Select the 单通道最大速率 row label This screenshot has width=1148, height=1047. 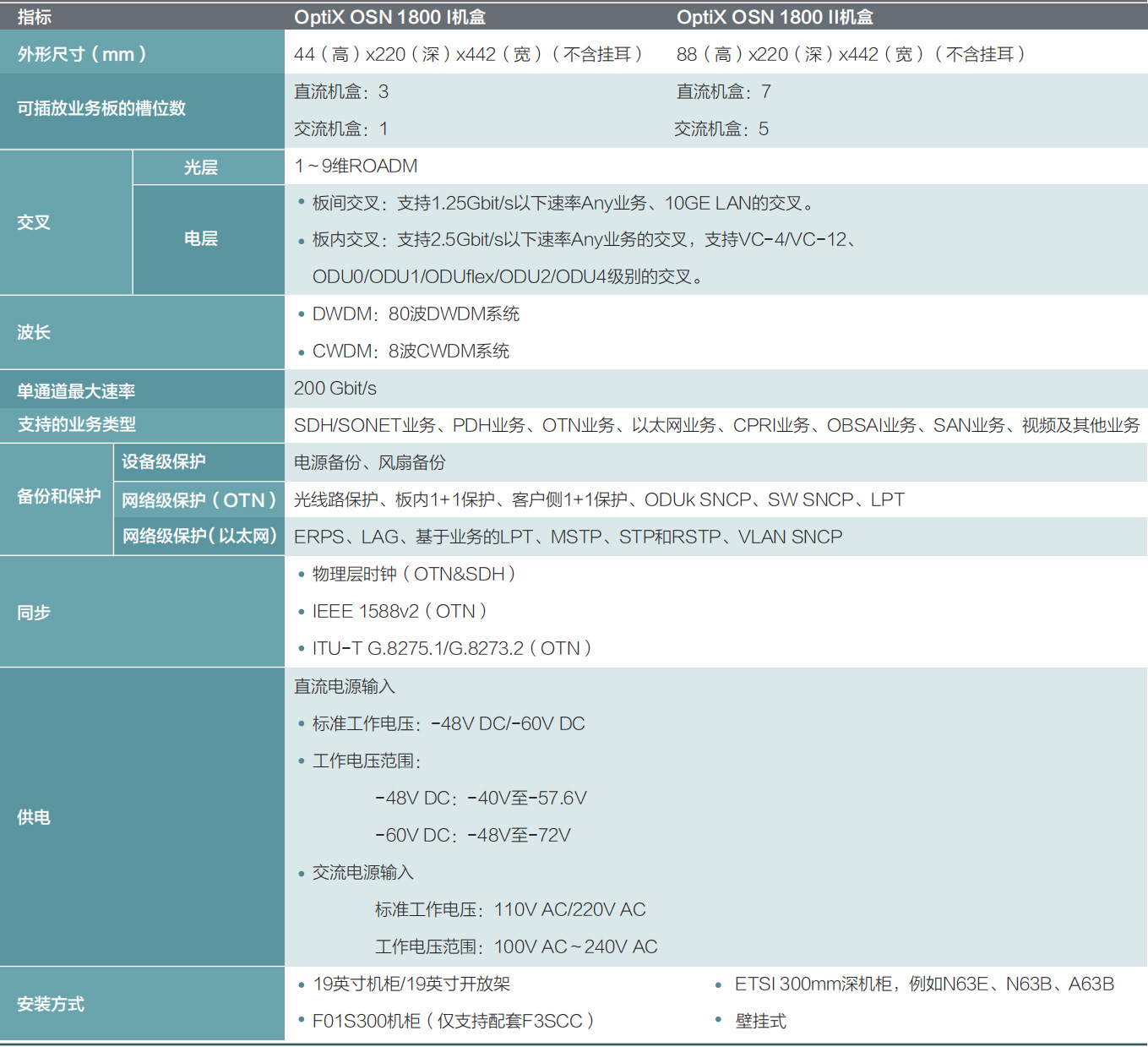click(x=76, y=391)
